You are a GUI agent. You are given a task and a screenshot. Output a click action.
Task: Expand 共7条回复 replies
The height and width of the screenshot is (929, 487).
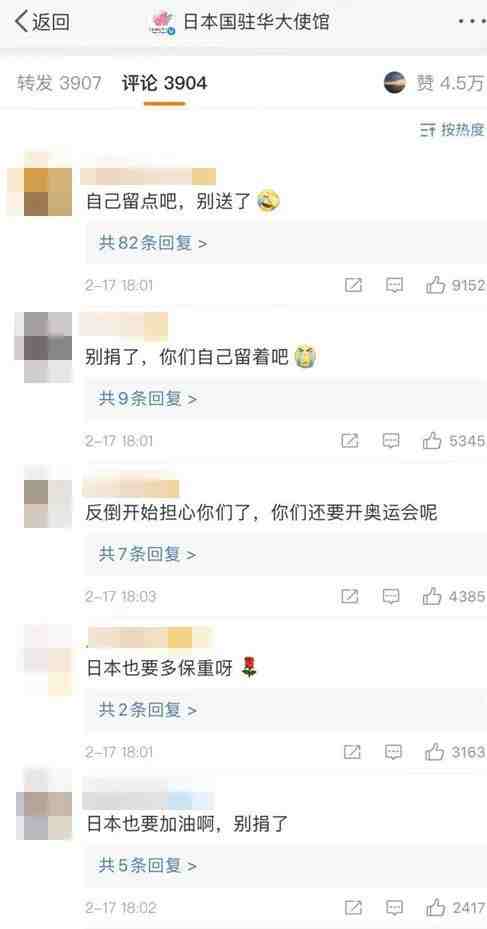tap(148, 554)
